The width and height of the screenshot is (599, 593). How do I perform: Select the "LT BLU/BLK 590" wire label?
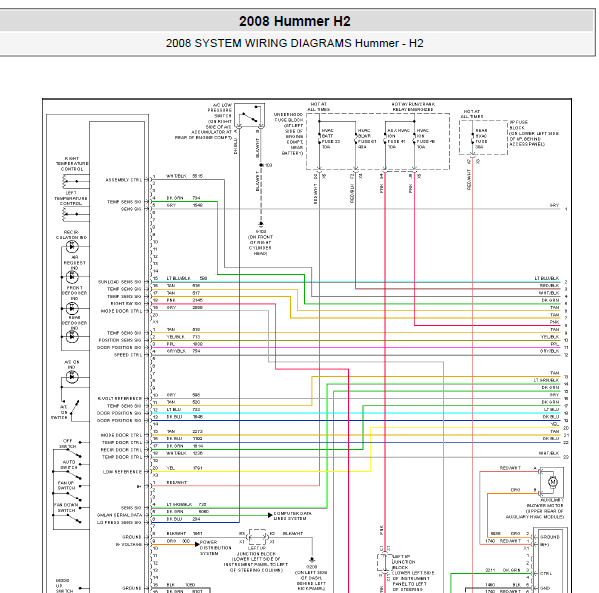187,279
